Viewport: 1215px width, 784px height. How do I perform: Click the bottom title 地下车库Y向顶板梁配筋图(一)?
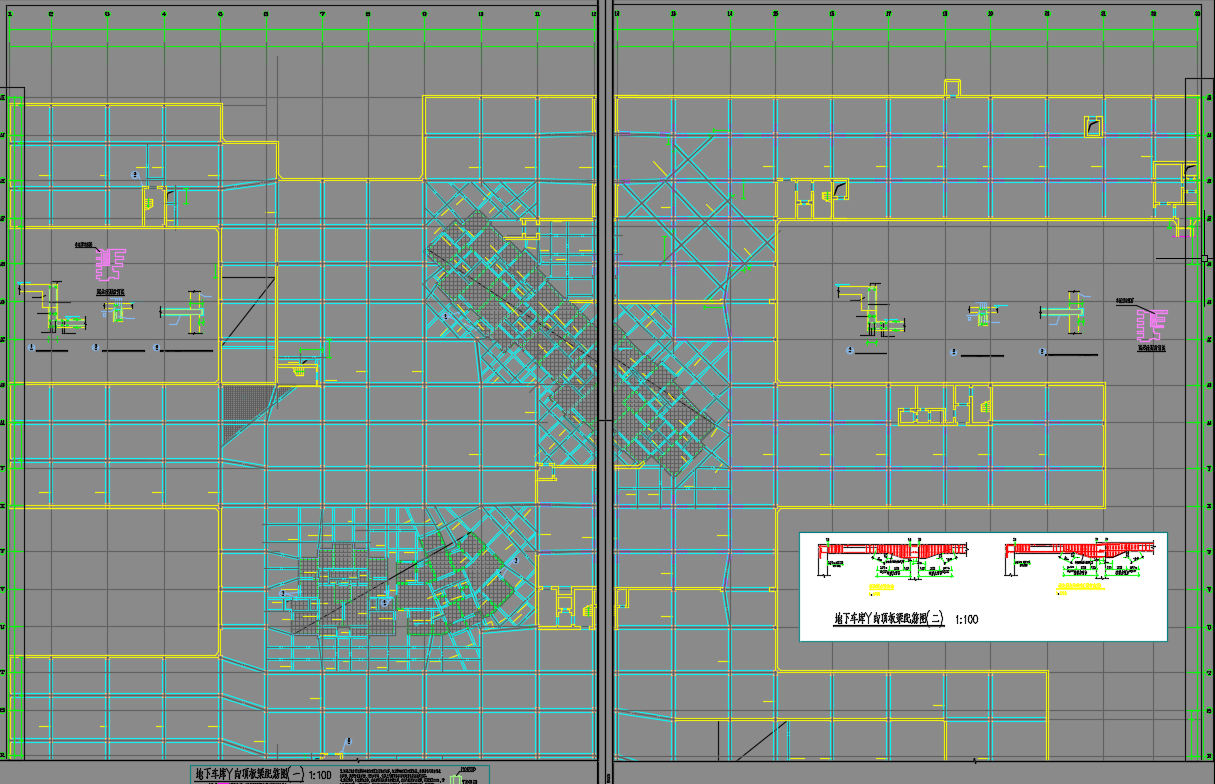click(248, 774)
